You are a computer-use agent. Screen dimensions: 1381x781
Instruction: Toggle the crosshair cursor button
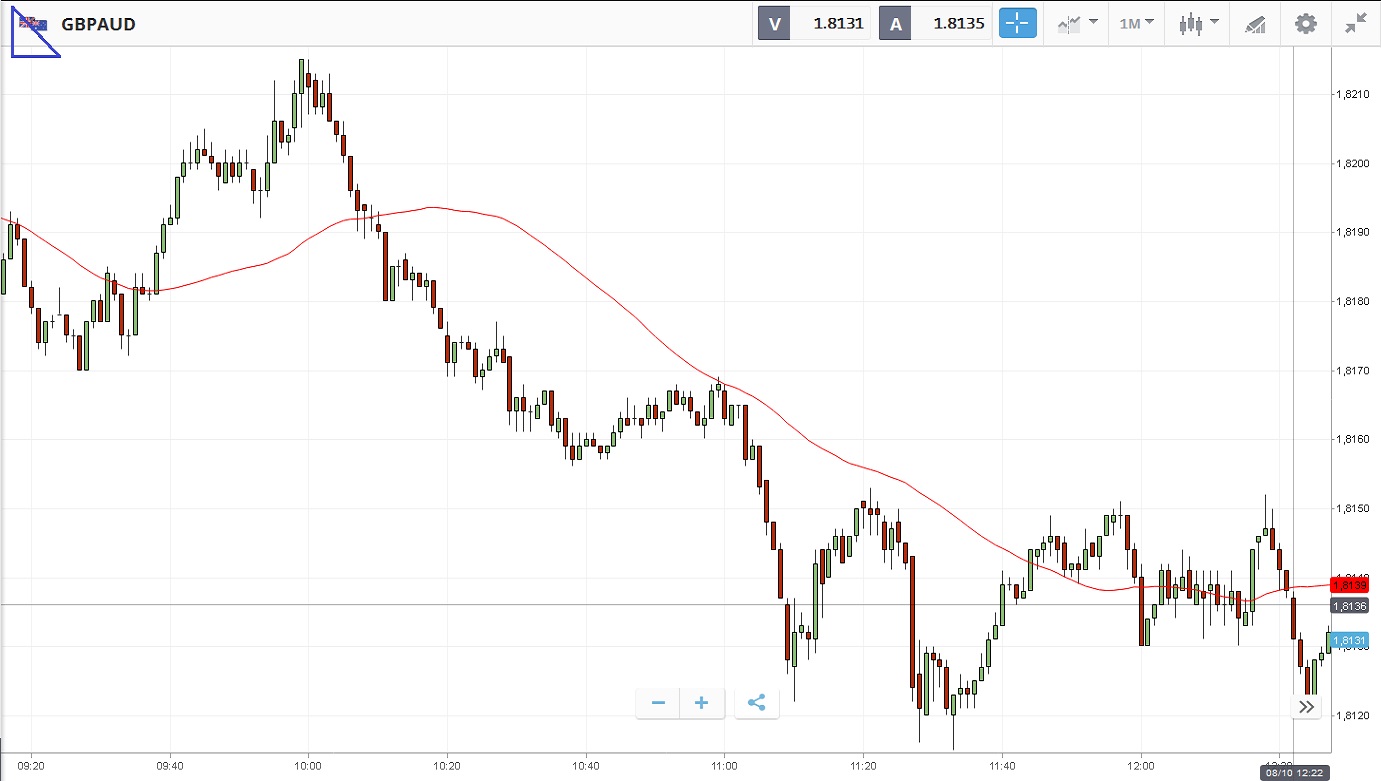click(x=1018, y=24)
